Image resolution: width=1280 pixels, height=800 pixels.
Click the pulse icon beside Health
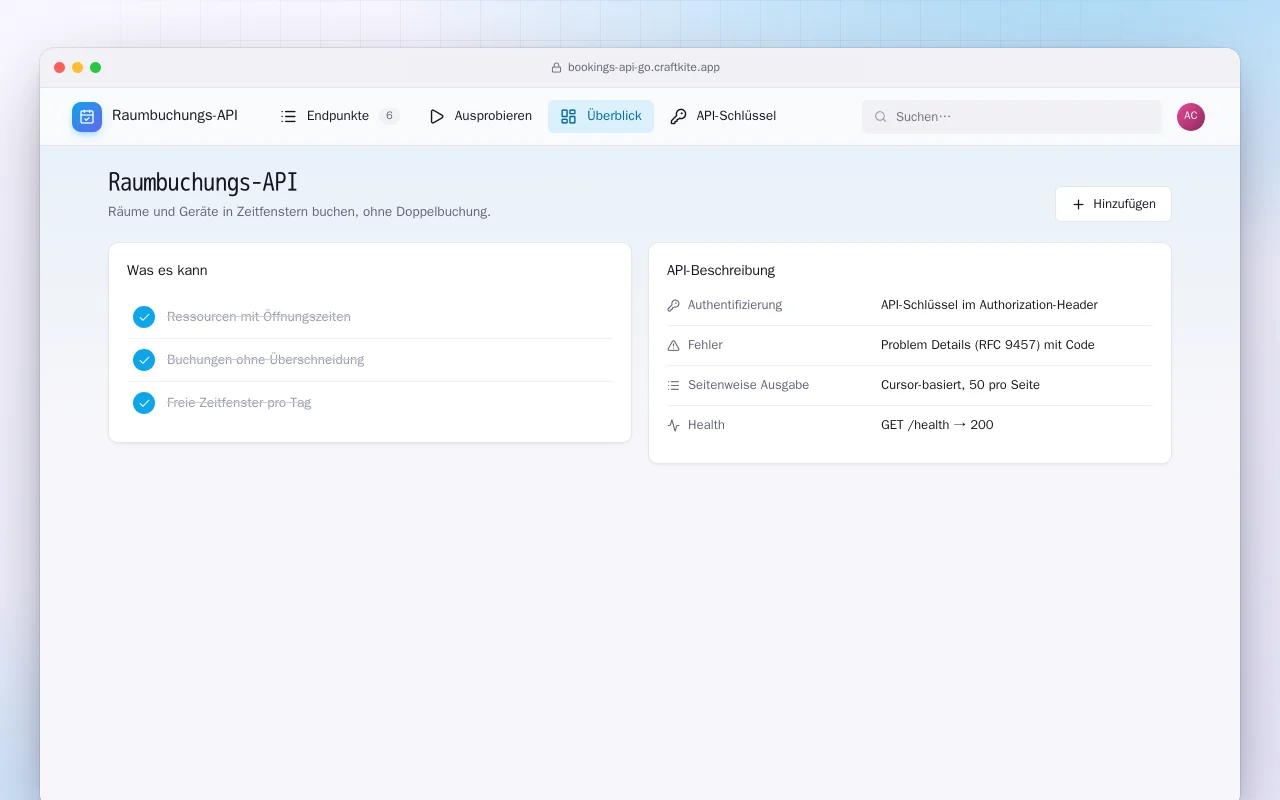[673, 425]
